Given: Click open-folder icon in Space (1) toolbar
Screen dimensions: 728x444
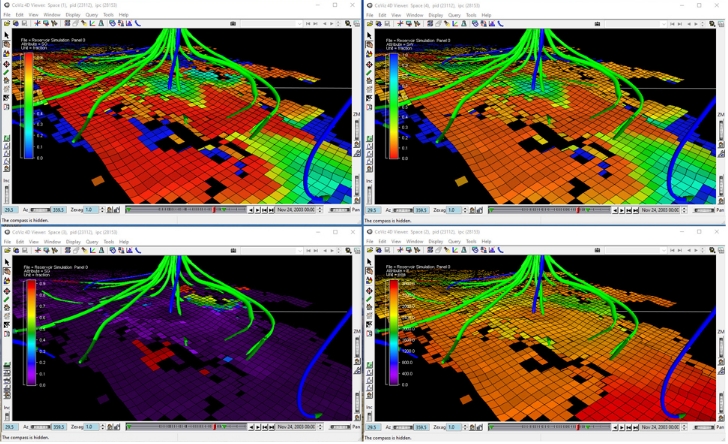Looking at the screenshot, I should click(7, 23).
